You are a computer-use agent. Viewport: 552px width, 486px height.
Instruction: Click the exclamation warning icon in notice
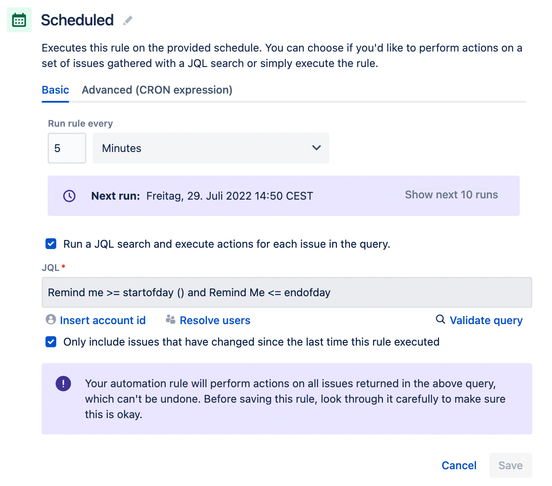click(x=63, y=383)
